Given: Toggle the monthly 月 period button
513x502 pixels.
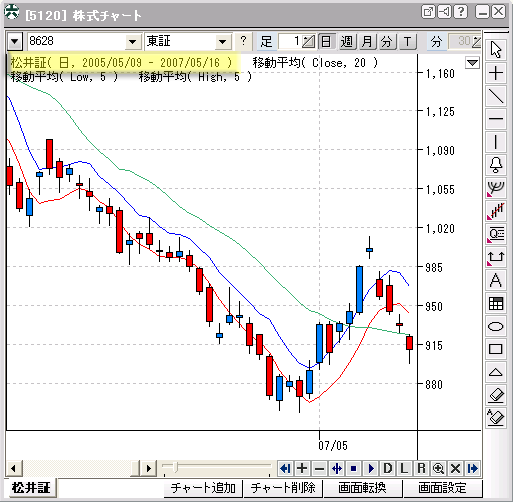Looking at the screenshot, I should click(367, 42).
